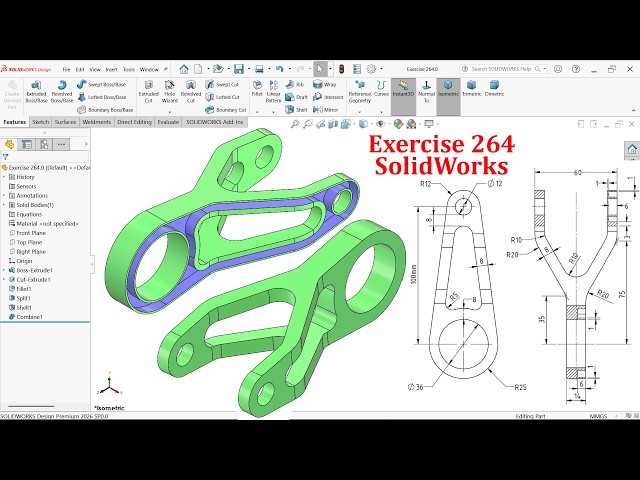
Task: Expand the Cut-Extrude1 feature
Action: coord(4,280)
